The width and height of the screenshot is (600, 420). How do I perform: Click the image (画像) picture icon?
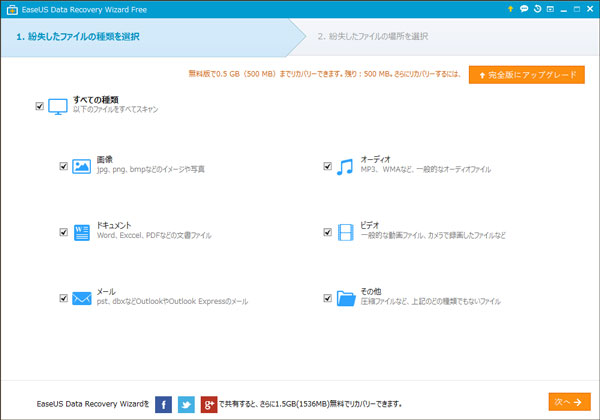pyautogui.click(x=82, y=166)
